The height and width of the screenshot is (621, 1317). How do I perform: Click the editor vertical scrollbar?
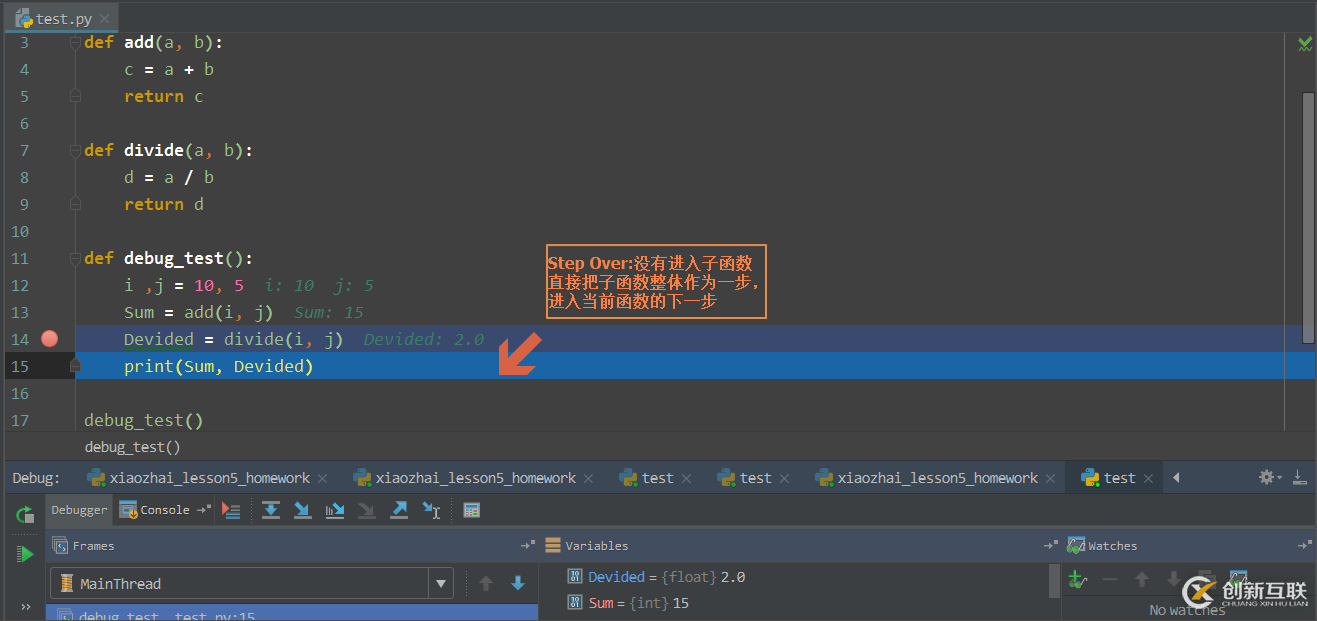[x=1308, y=218]
